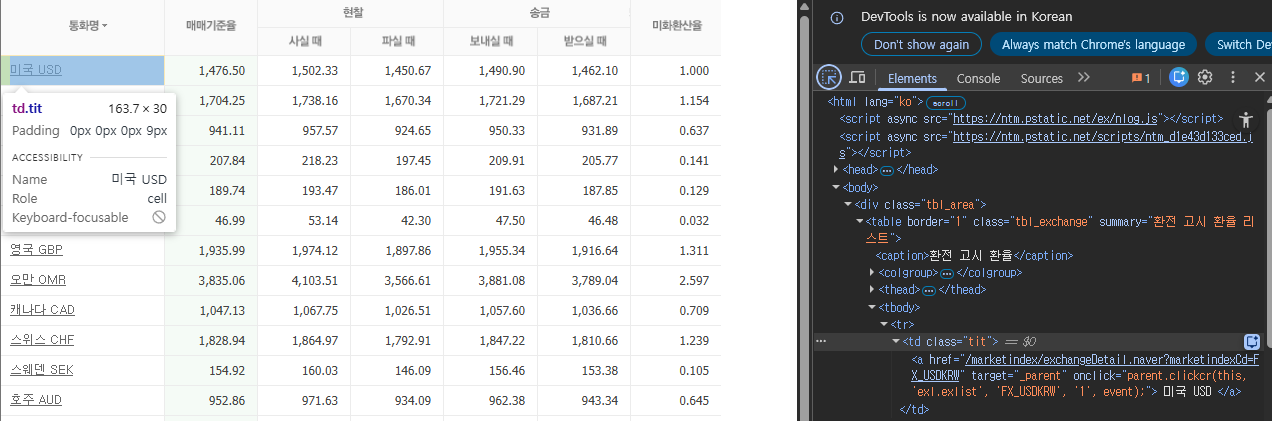1272x421 pixels.
Task: Click the ellipsis inside the thead element
Action: coord(928,290)
